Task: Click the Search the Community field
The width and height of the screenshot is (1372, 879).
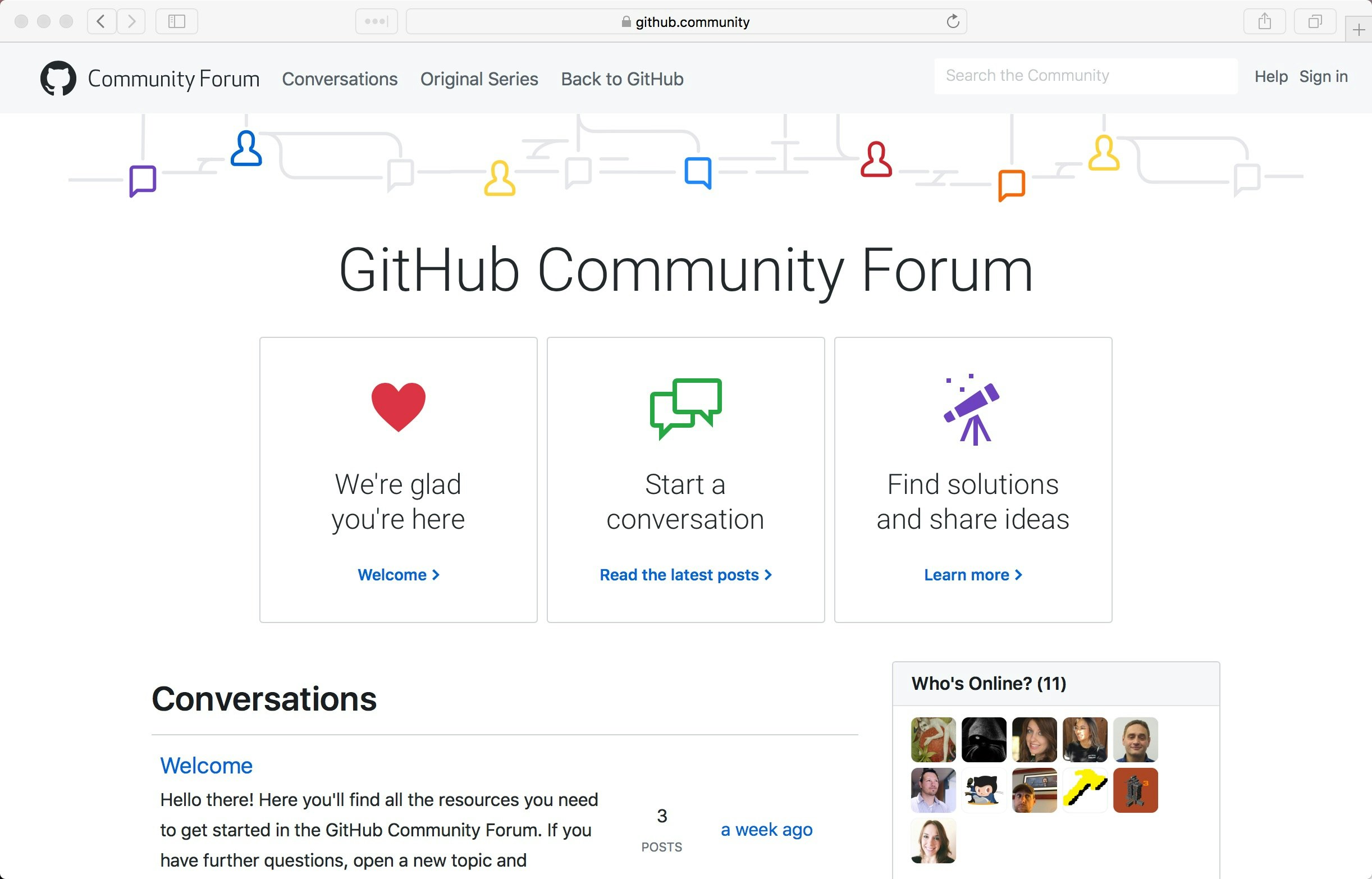Action: coord(1085,75)
